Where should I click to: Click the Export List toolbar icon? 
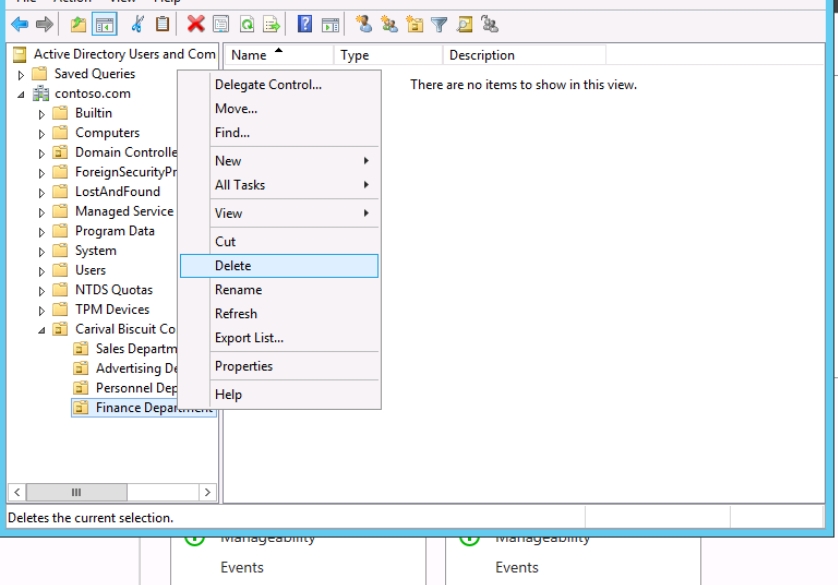[270, 25]
